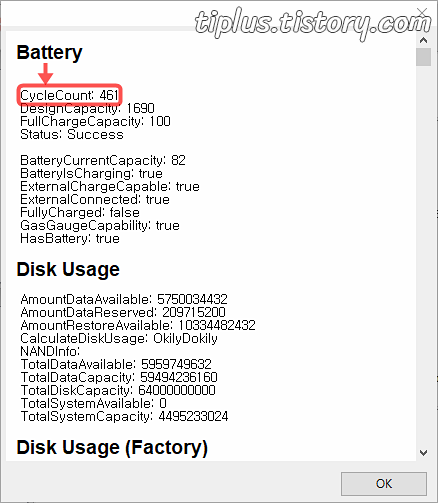Click the Disk Usage heading
Image resolution: width=438 pixels, height=503 pixels.
point(68,269)
